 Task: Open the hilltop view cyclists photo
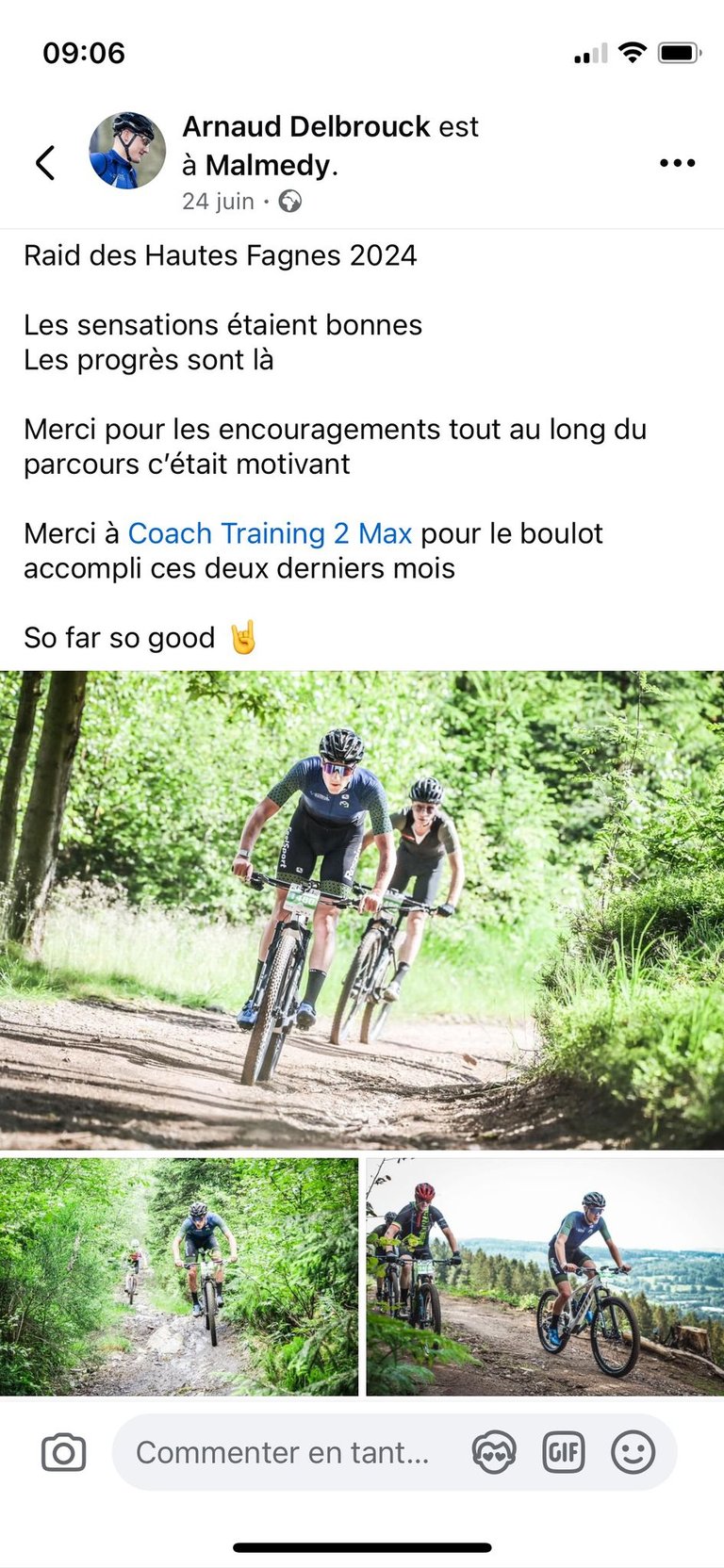coord(545,1277)
